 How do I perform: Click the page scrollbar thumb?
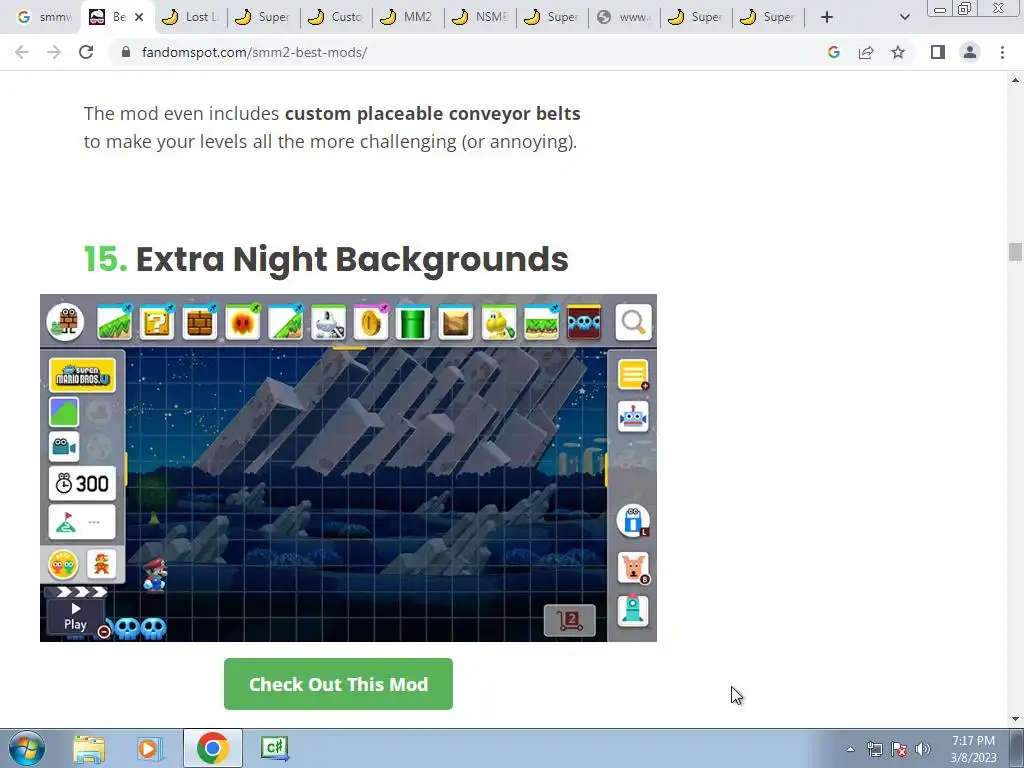(1015, 251)
